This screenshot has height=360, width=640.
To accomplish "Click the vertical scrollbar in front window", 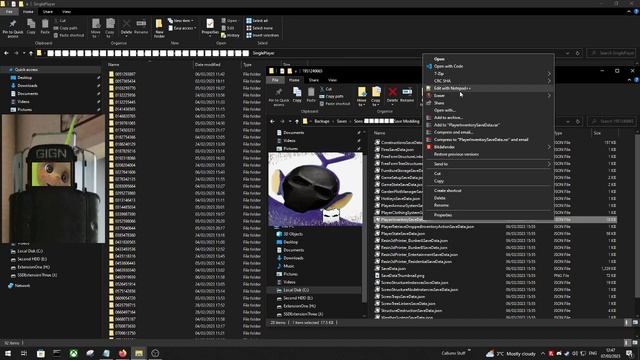I will [x=637, y=216].
